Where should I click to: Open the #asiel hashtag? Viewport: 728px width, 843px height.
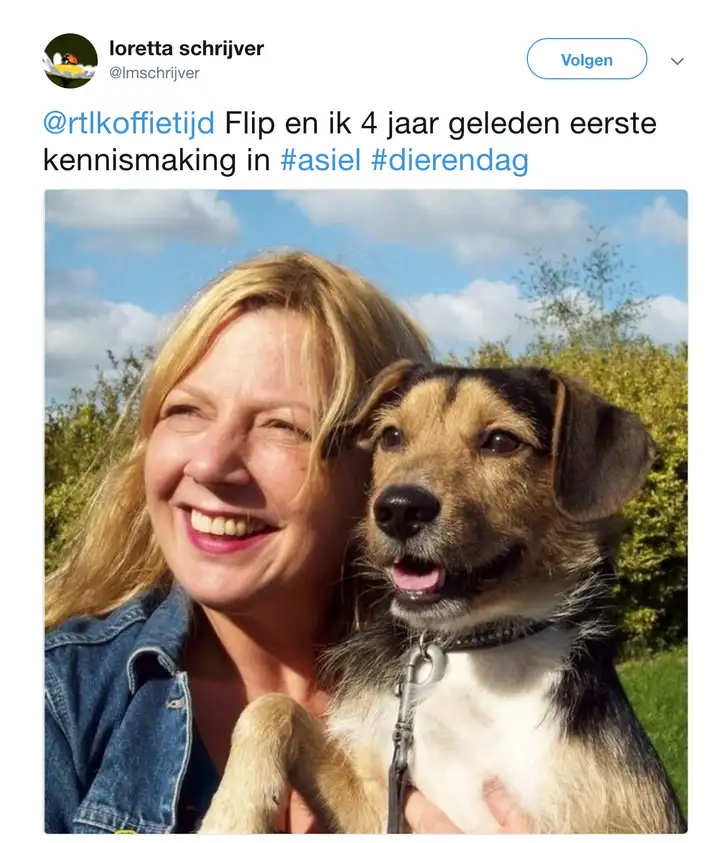pos(320,160)
